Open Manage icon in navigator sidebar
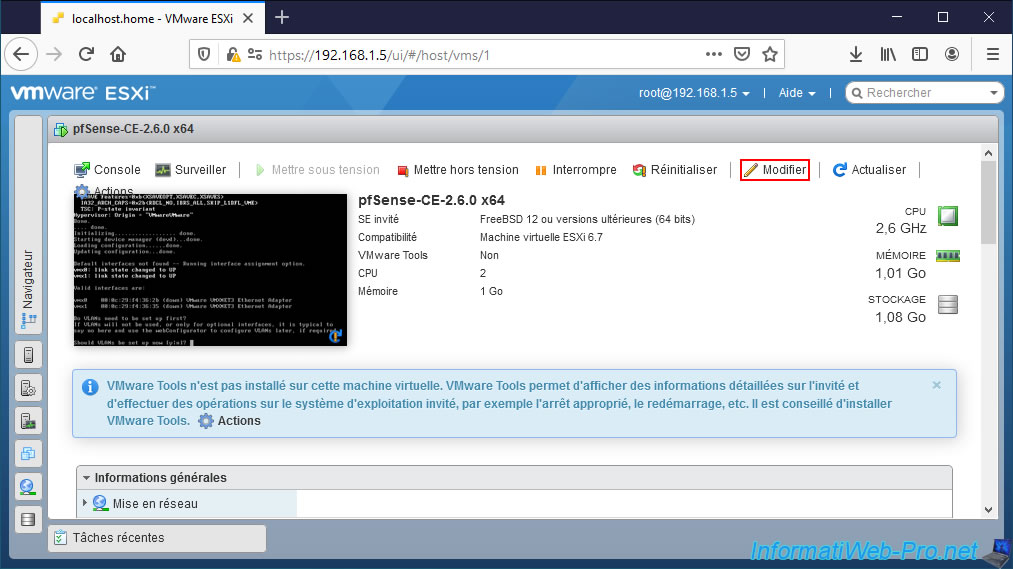This screenshot has height=569, width=1013. click(28, 388)
